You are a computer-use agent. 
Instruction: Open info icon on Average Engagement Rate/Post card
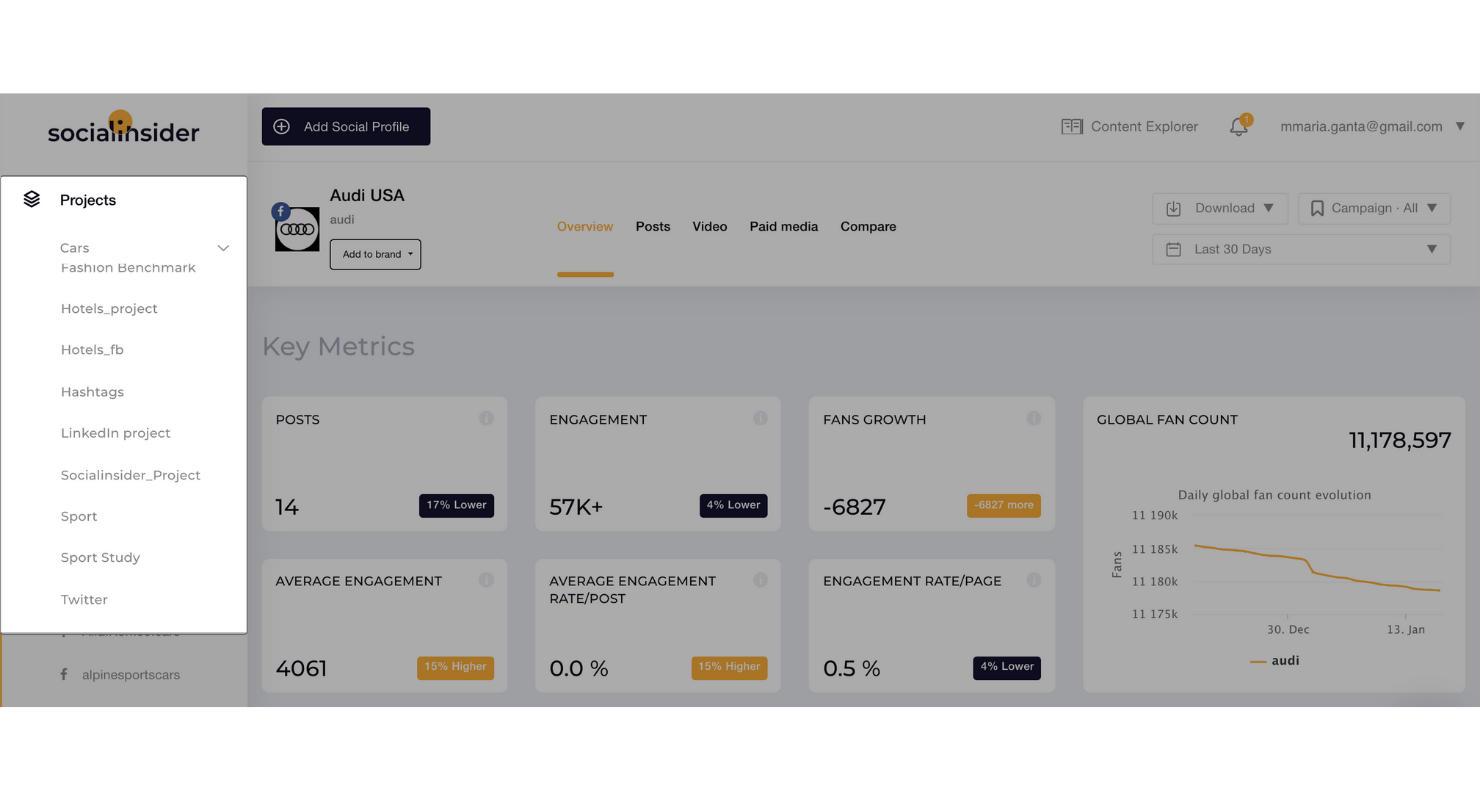click(x=760, y=580)
